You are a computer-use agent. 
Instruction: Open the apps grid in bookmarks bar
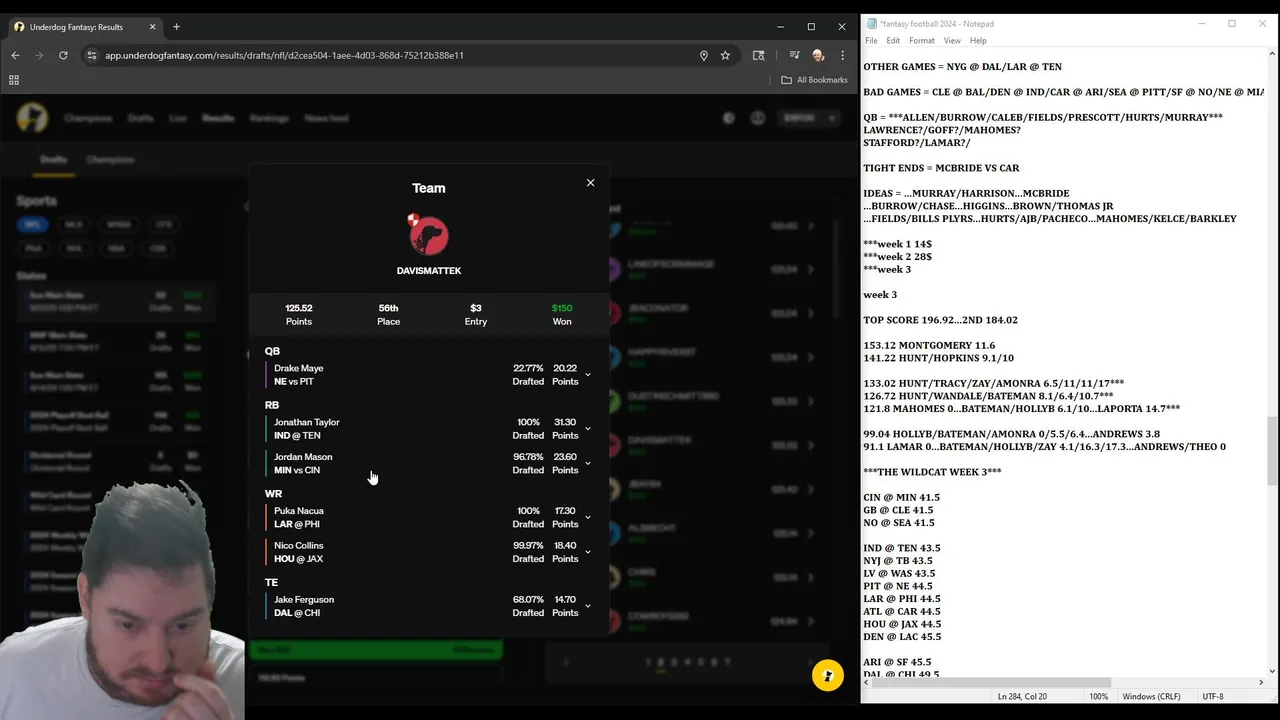click(14, 80)
